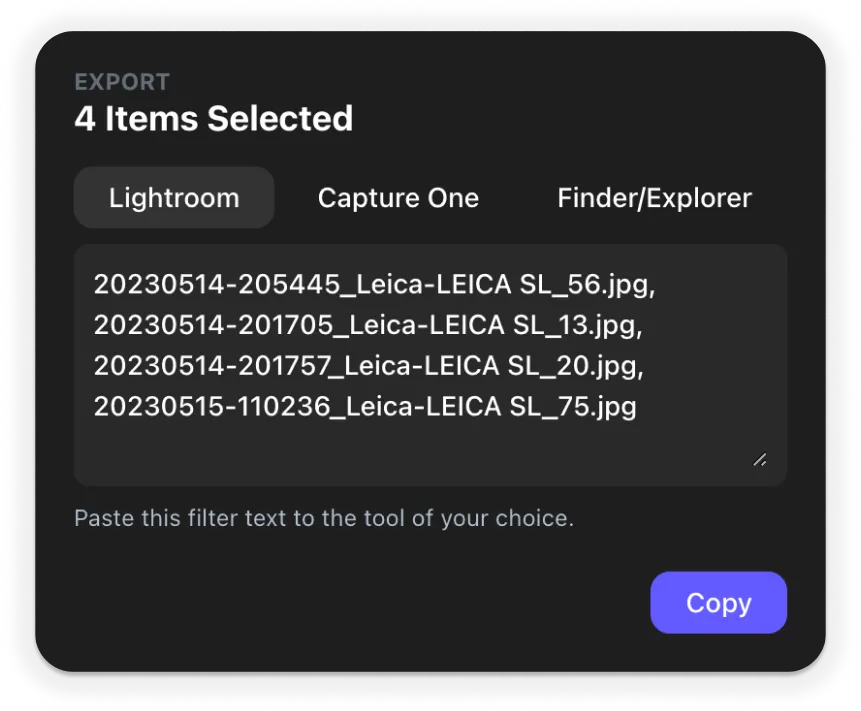Click the filename ending in SL_75.jpg
Viewport: 861px width, 711px height.
click(366, 407)
